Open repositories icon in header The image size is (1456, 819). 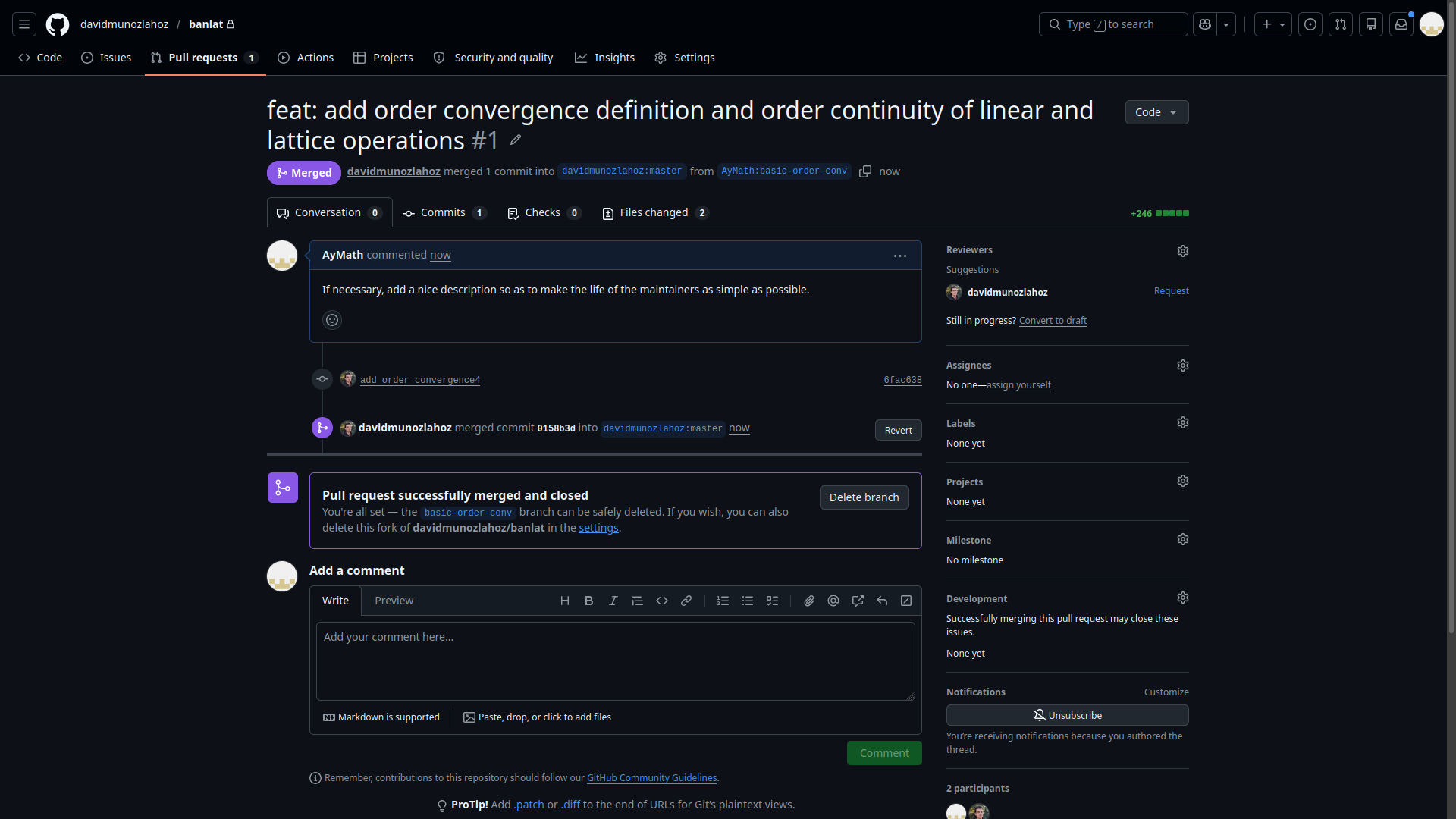pyautogui.click(x=1371, y=24)
